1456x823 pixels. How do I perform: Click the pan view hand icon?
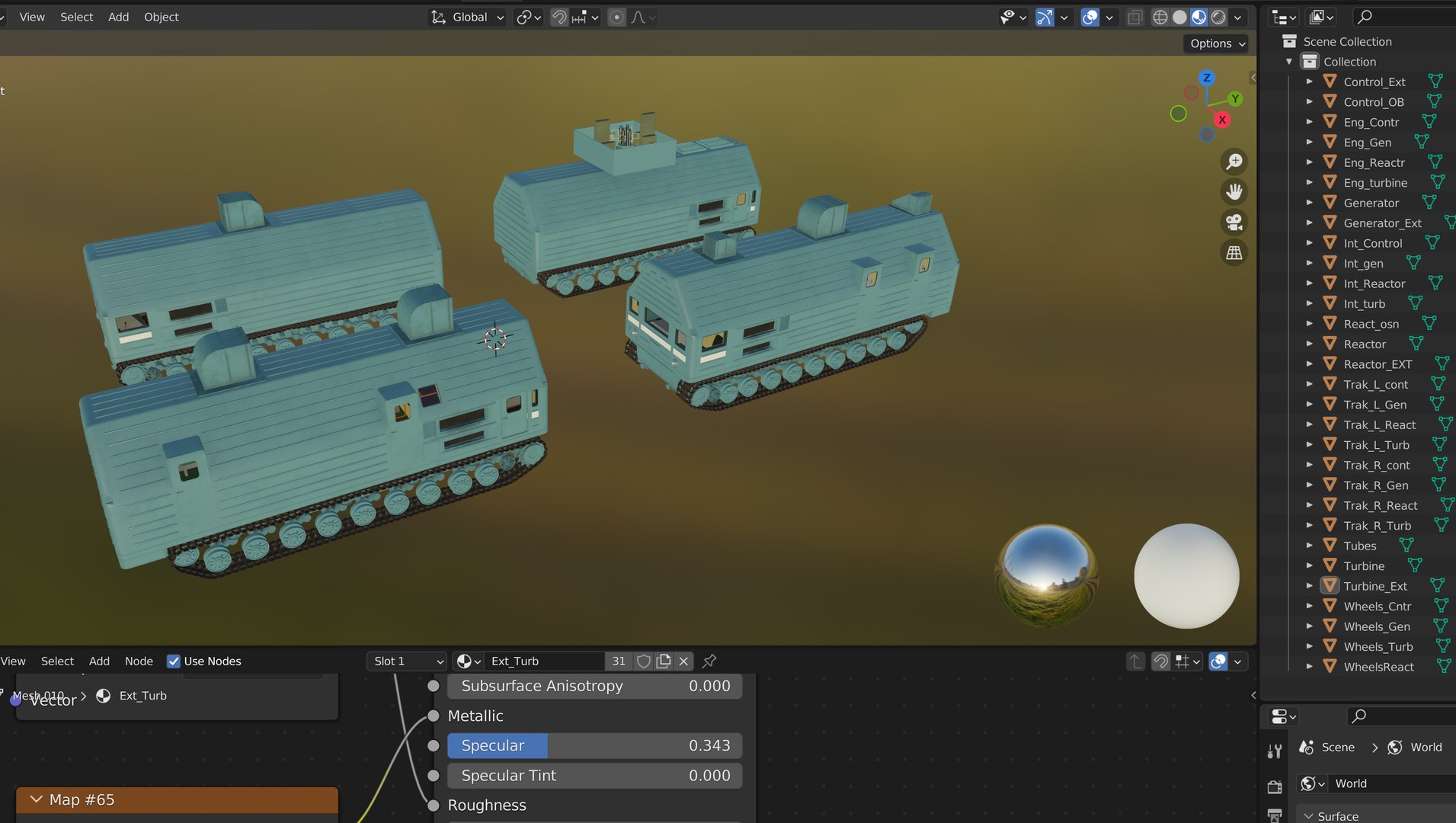click(1234, 192)
